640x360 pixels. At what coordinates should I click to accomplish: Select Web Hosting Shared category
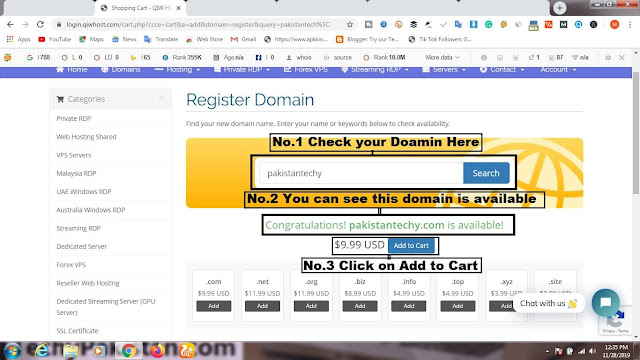pos(87,137)
